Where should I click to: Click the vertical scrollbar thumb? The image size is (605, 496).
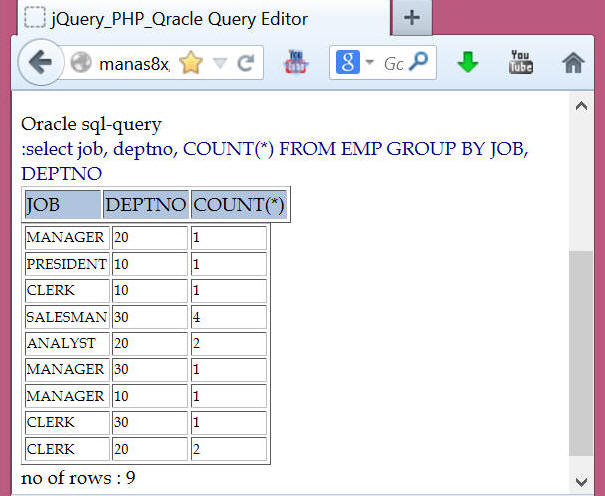pyautogui.click(x=581, y=353)
